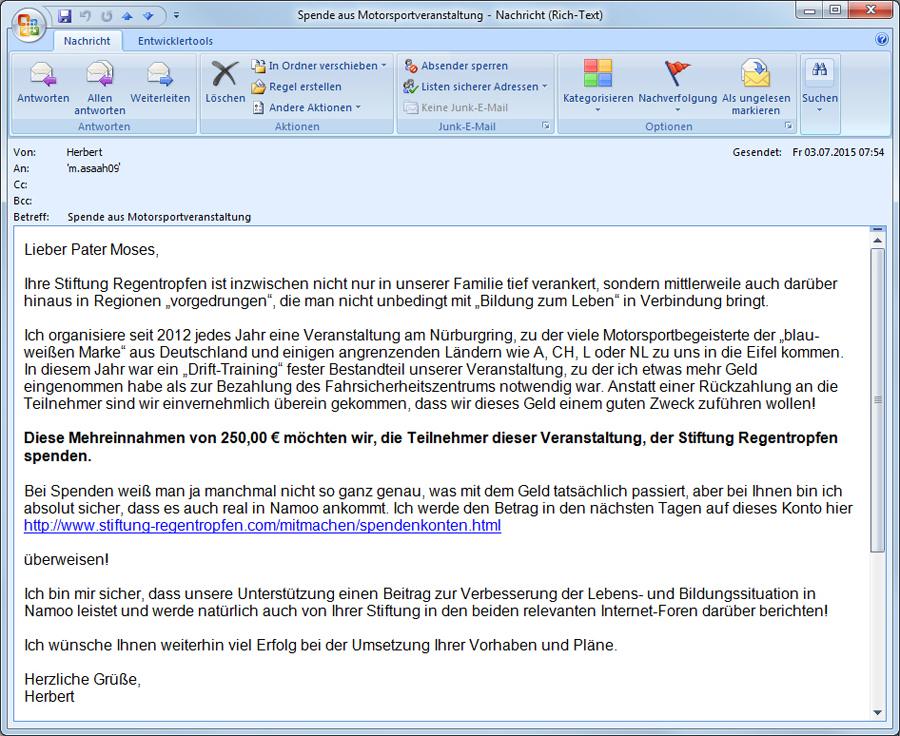
Task: Expand the Nachverfolgung dropdown arrow
Action: tap(677, 110)
